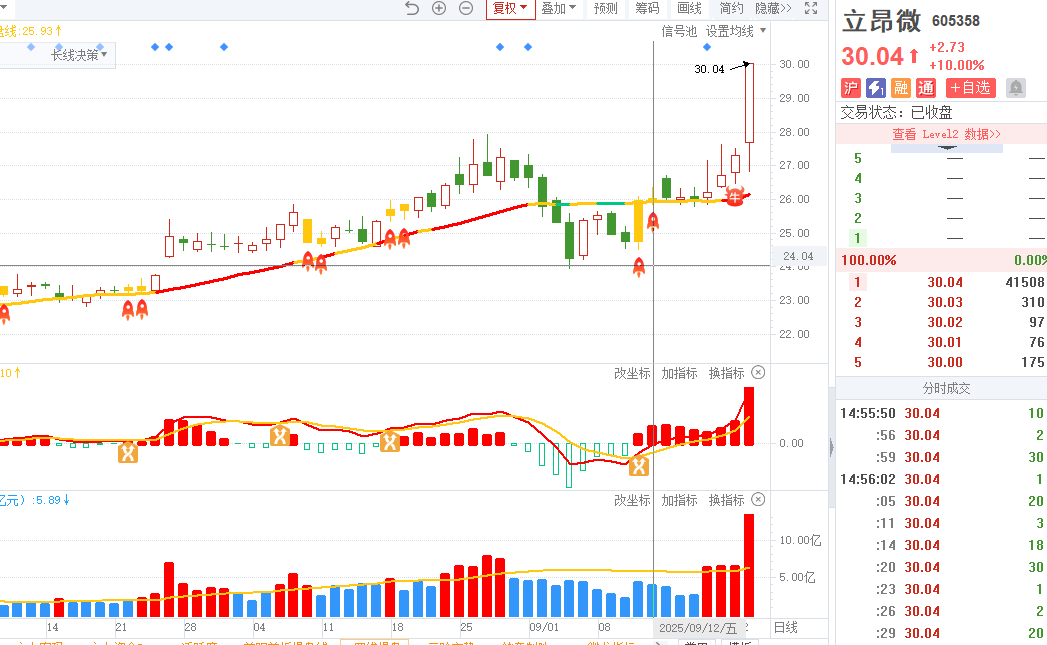
Task: Click 加指标 in the volume panel
Action: click(679, 500)
